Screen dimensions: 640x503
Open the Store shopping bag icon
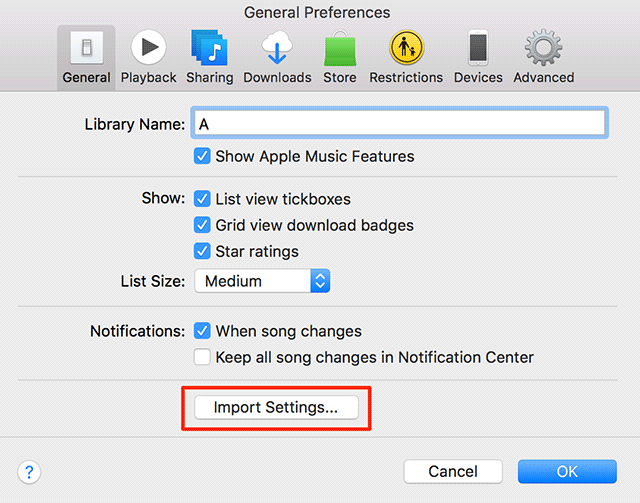(x=340, y=48)
